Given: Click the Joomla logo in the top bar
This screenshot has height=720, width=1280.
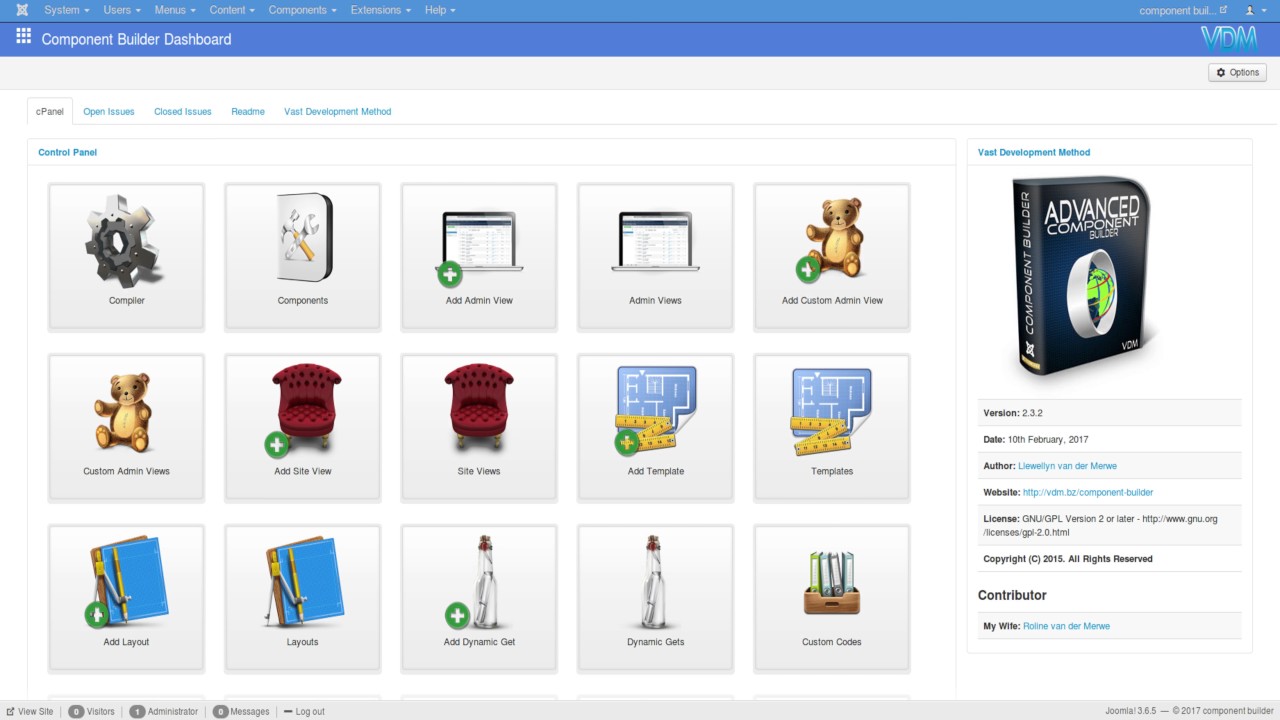Looking at the screenshot, I should (22, 10).
